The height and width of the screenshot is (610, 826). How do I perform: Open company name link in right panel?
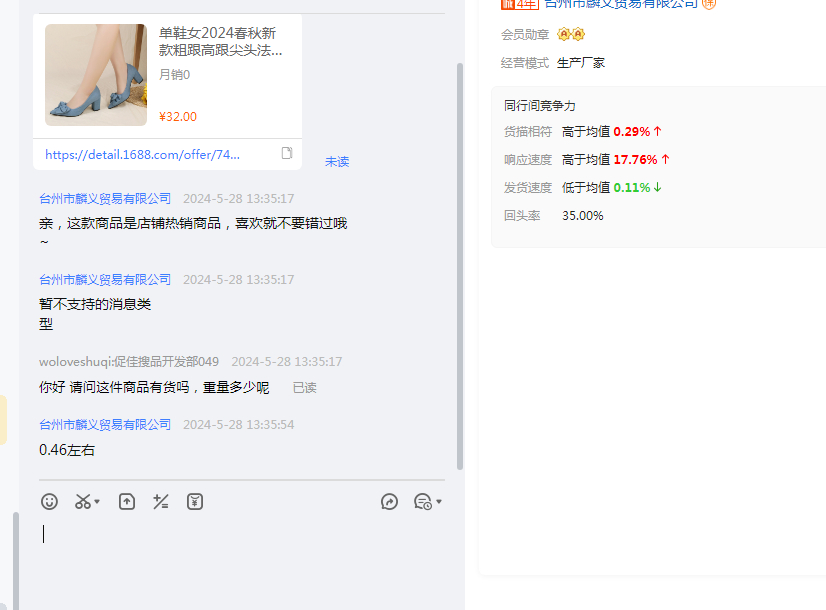[620, 4]
